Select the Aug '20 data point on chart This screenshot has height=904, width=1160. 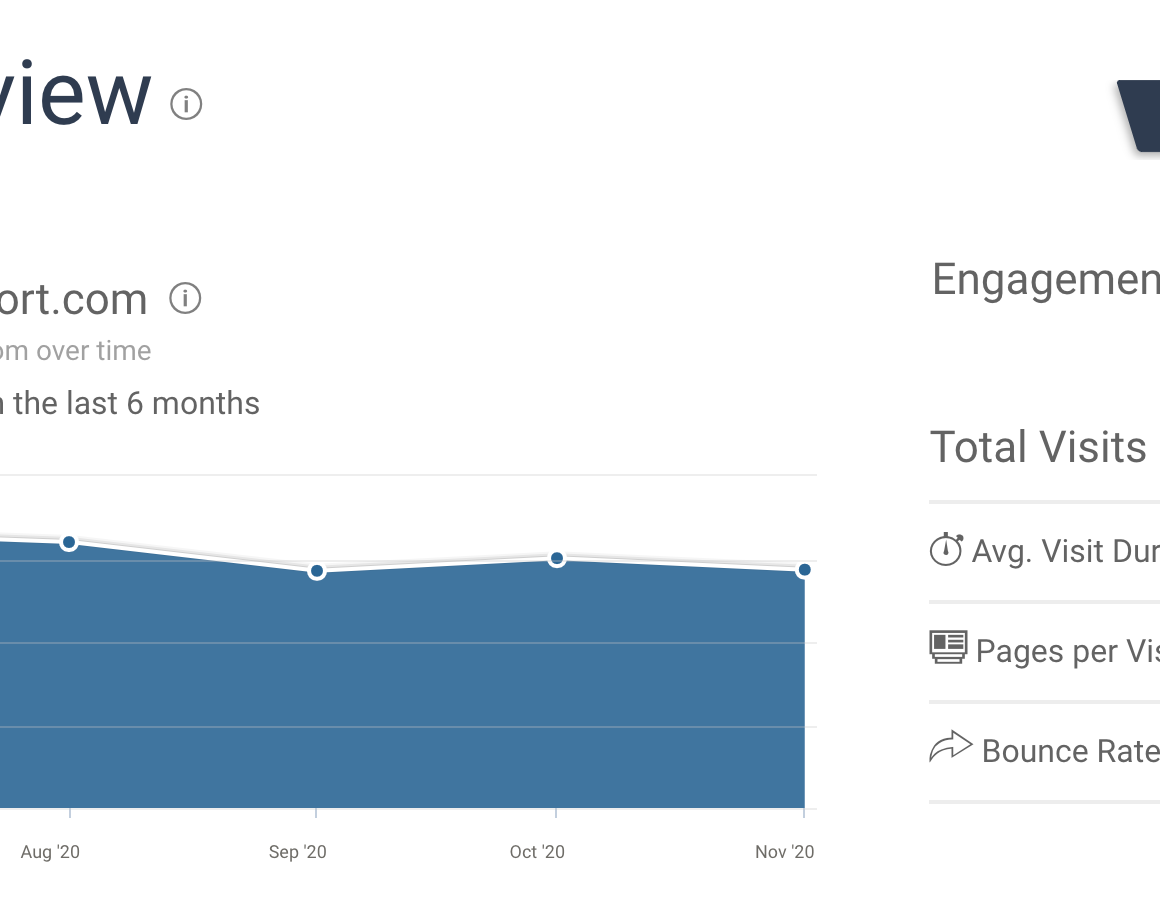tap(69, 542)
